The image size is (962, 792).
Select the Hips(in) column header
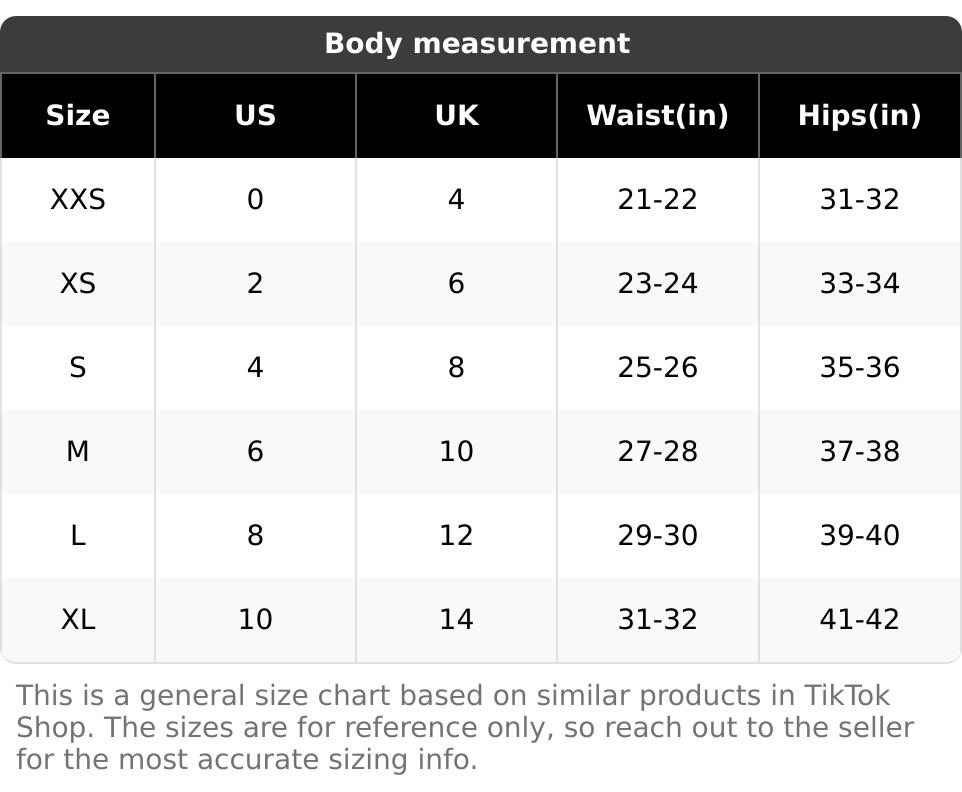click(859, 116)
